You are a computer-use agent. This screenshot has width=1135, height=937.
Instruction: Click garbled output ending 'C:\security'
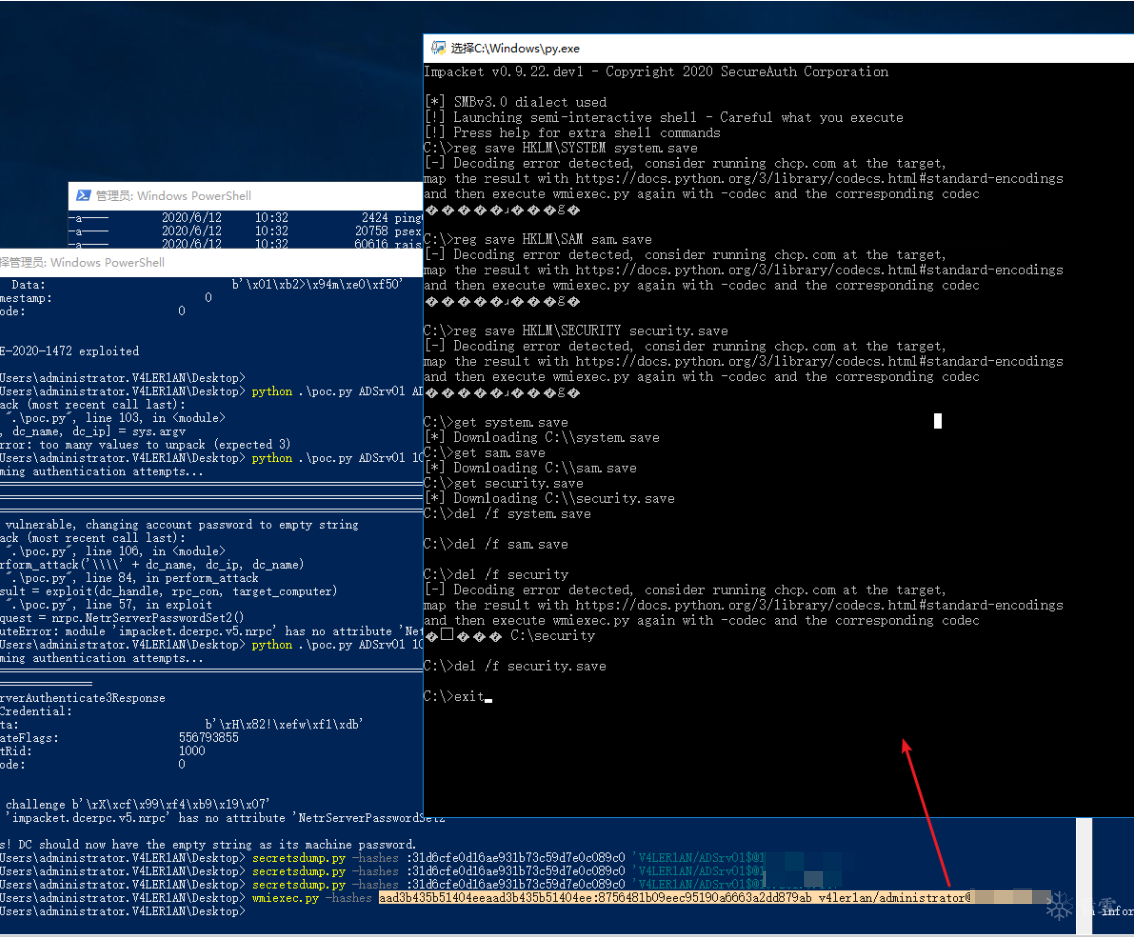click(x=510, y=635)
